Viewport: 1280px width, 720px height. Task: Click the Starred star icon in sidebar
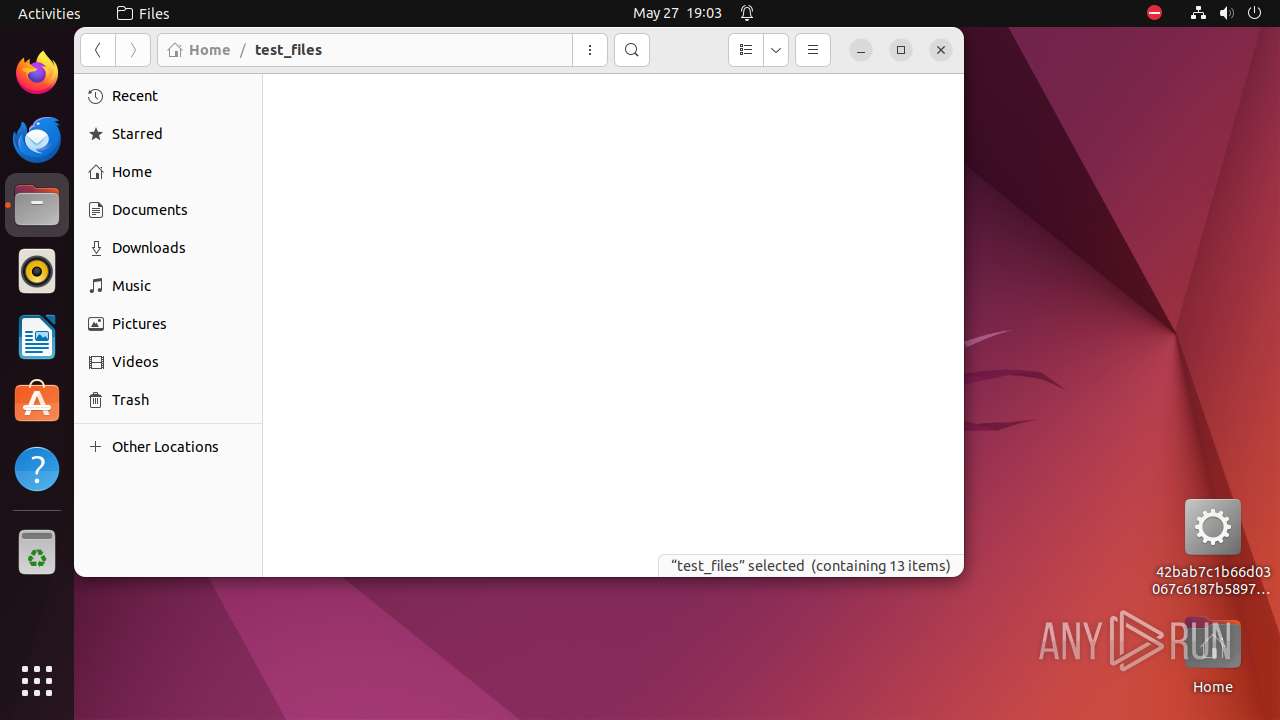[x=96, y=134]
